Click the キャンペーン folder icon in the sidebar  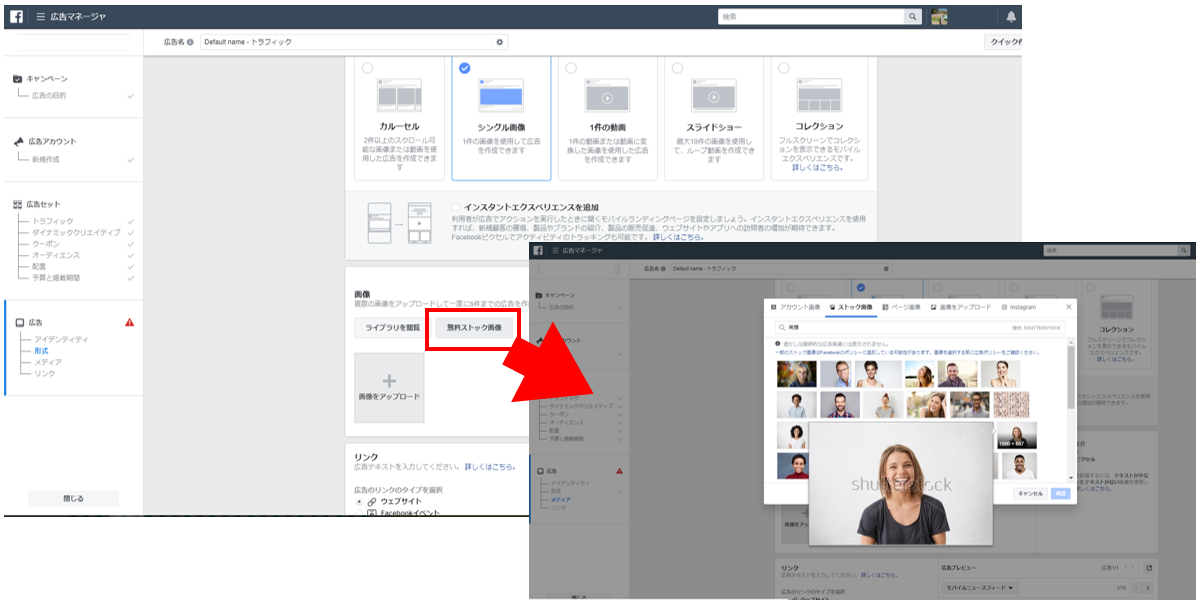point(18,78)
